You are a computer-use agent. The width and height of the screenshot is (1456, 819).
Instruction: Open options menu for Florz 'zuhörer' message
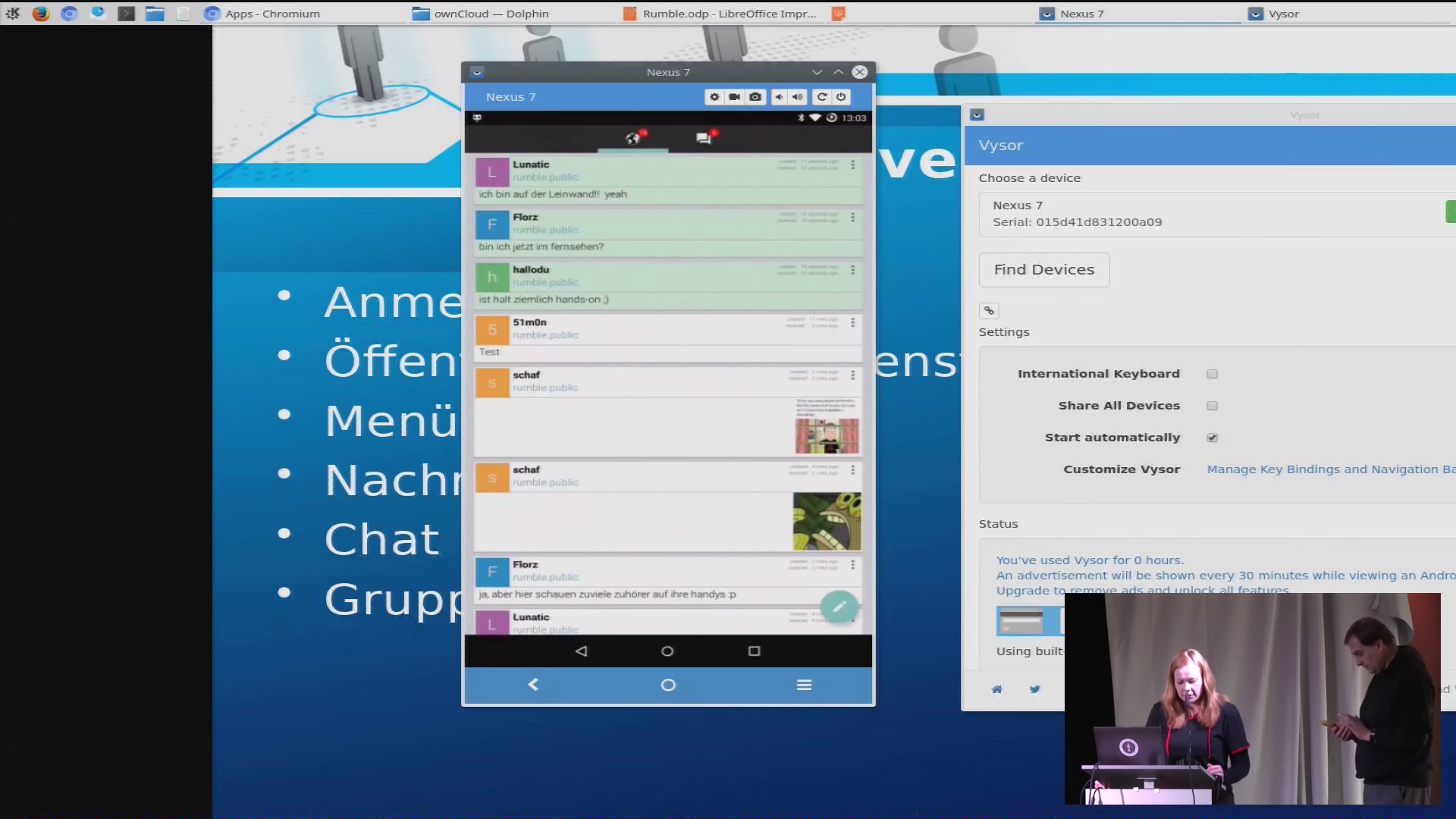click(852, 565)
